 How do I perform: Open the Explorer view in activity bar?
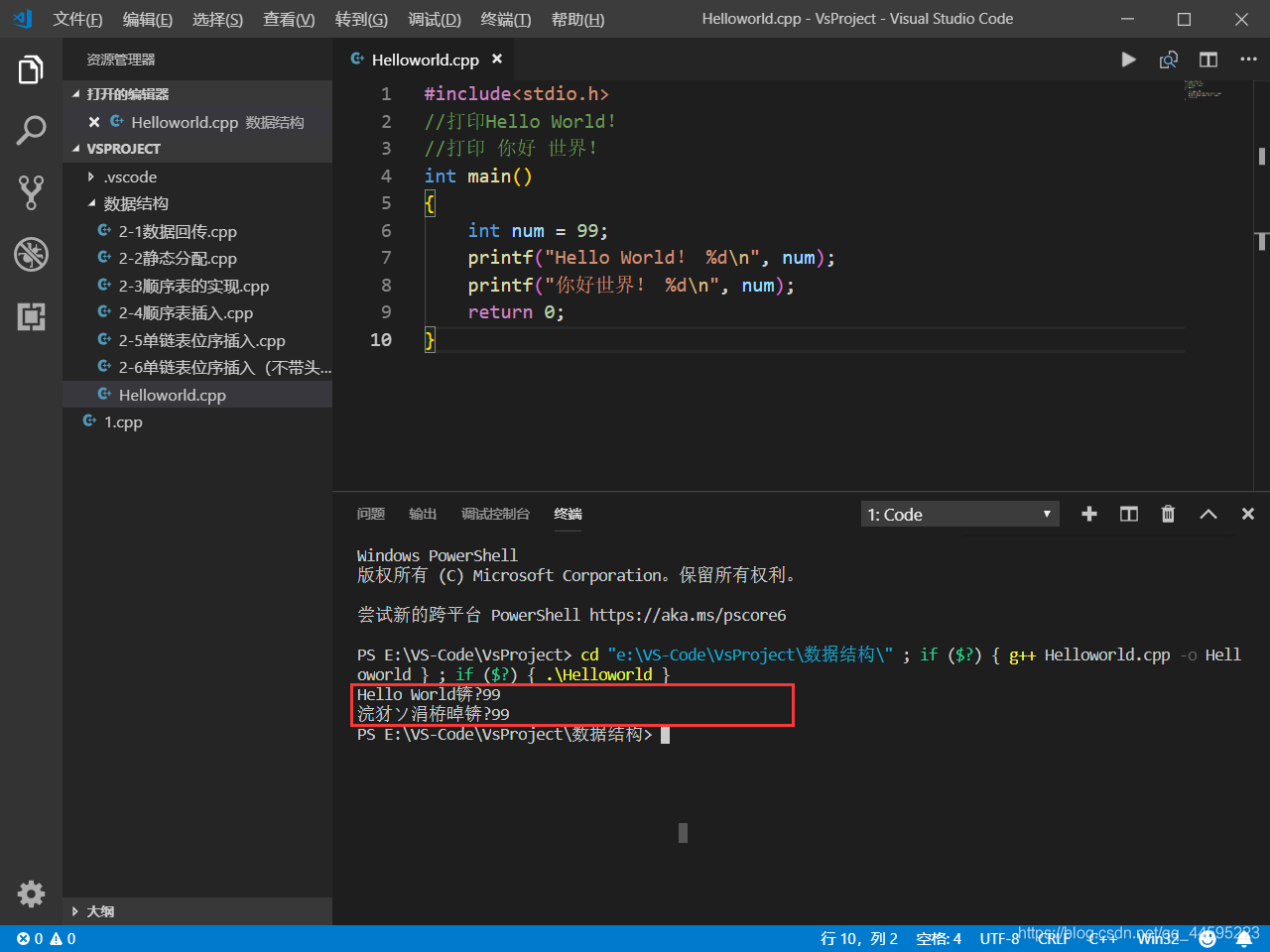(31, 70)
